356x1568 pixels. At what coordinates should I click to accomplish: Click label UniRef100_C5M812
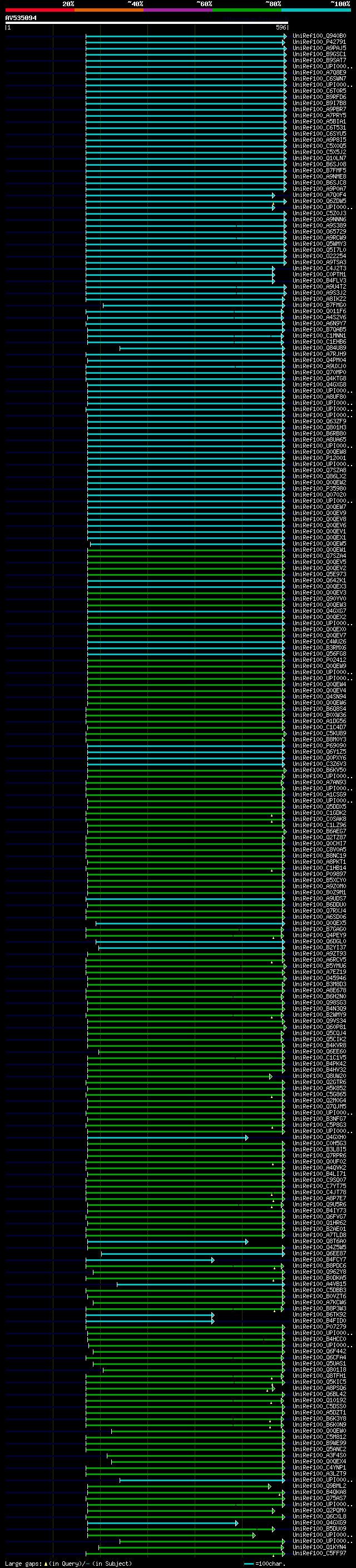coord(319,1437)
